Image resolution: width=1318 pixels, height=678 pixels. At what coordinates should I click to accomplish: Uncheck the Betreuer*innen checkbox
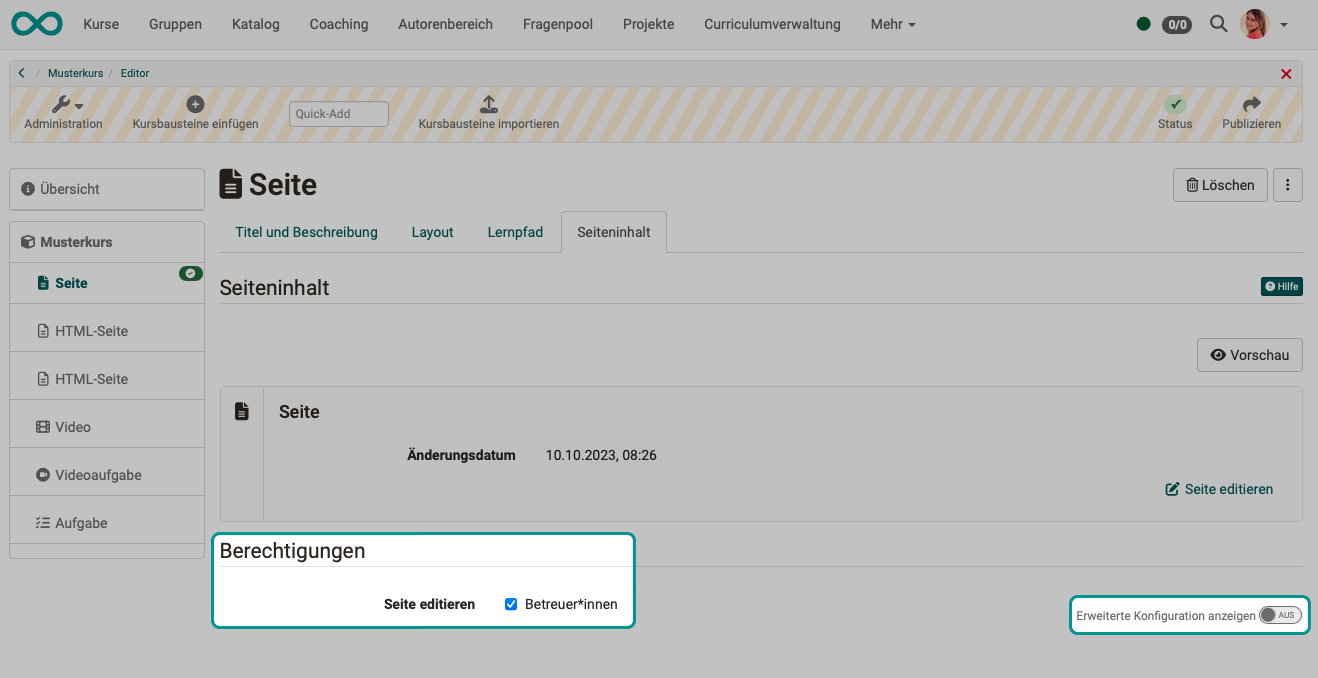511,603
